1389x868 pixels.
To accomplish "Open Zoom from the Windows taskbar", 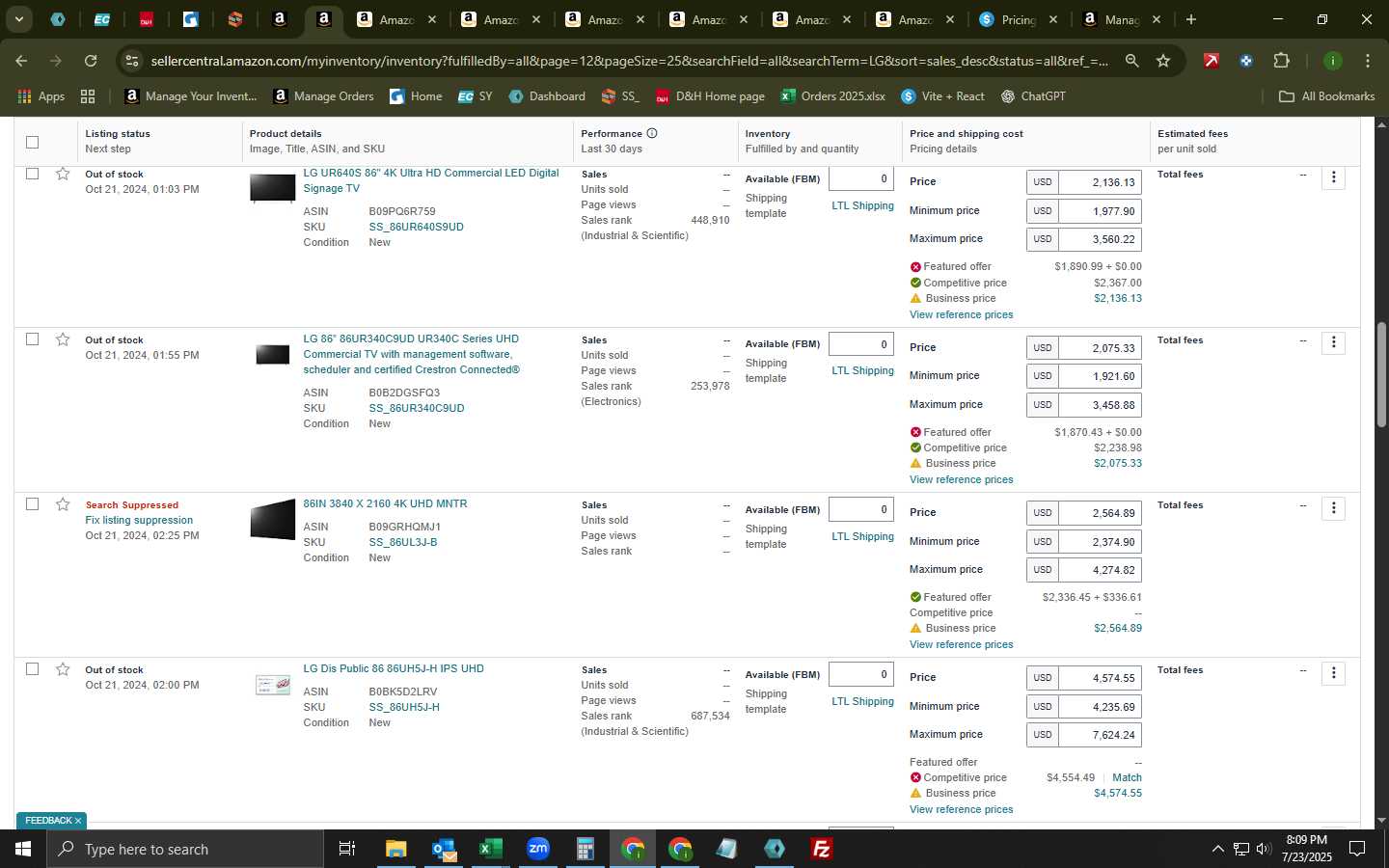I will pos(538,849).
